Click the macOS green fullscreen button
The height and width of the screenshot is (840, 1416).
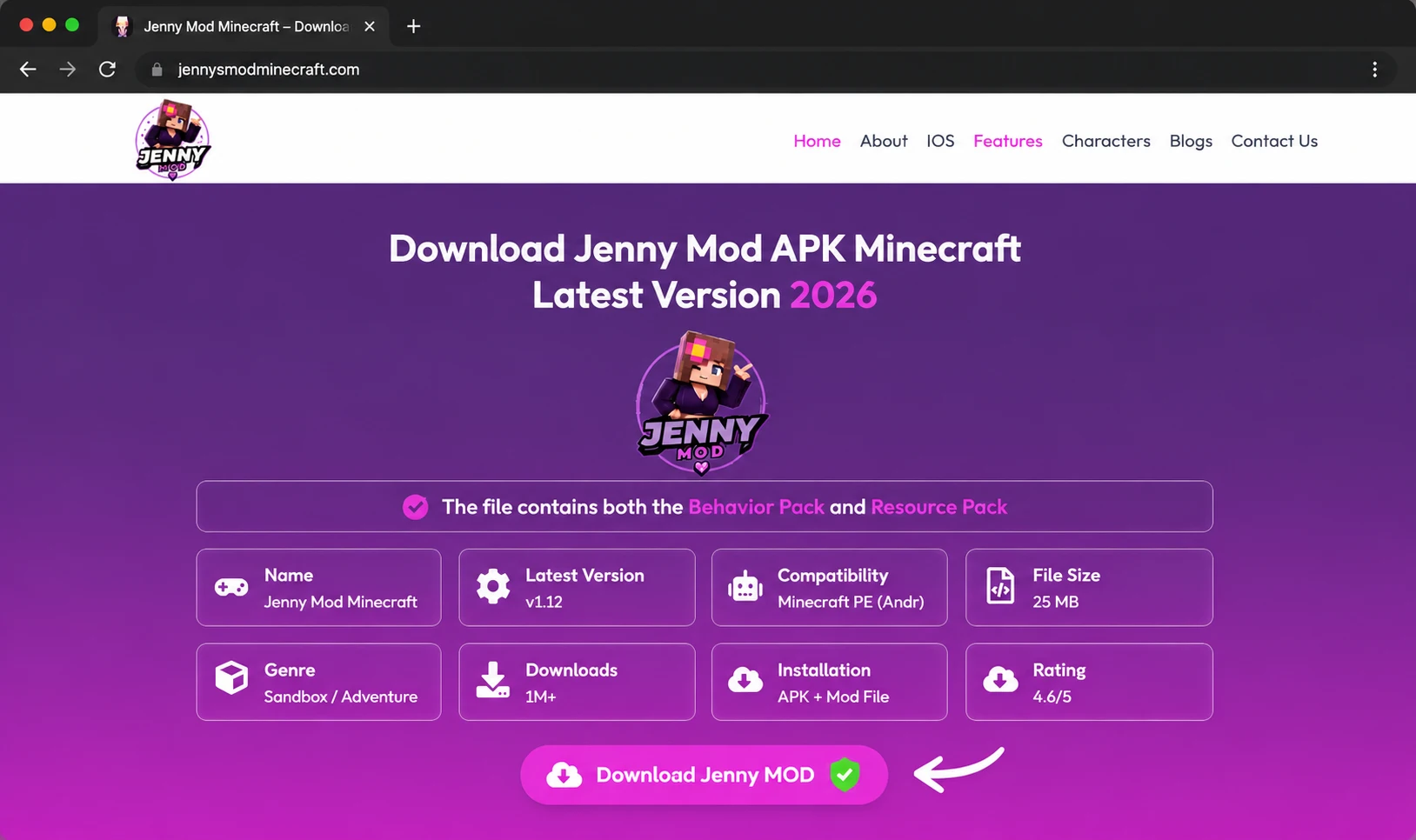click(x=72, y=25)
